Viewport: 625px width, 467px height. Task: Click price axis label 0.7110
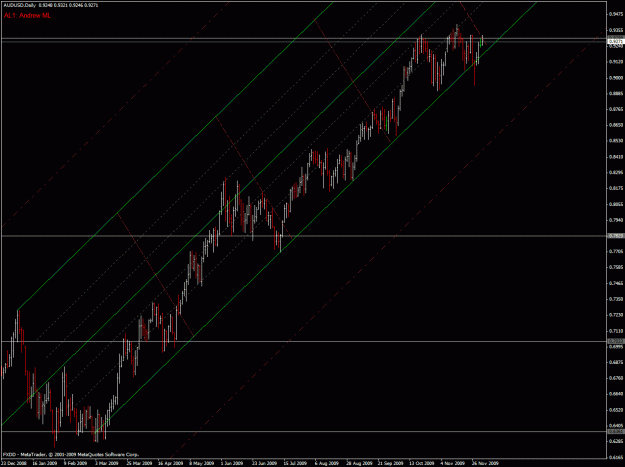tap(616, 331)
